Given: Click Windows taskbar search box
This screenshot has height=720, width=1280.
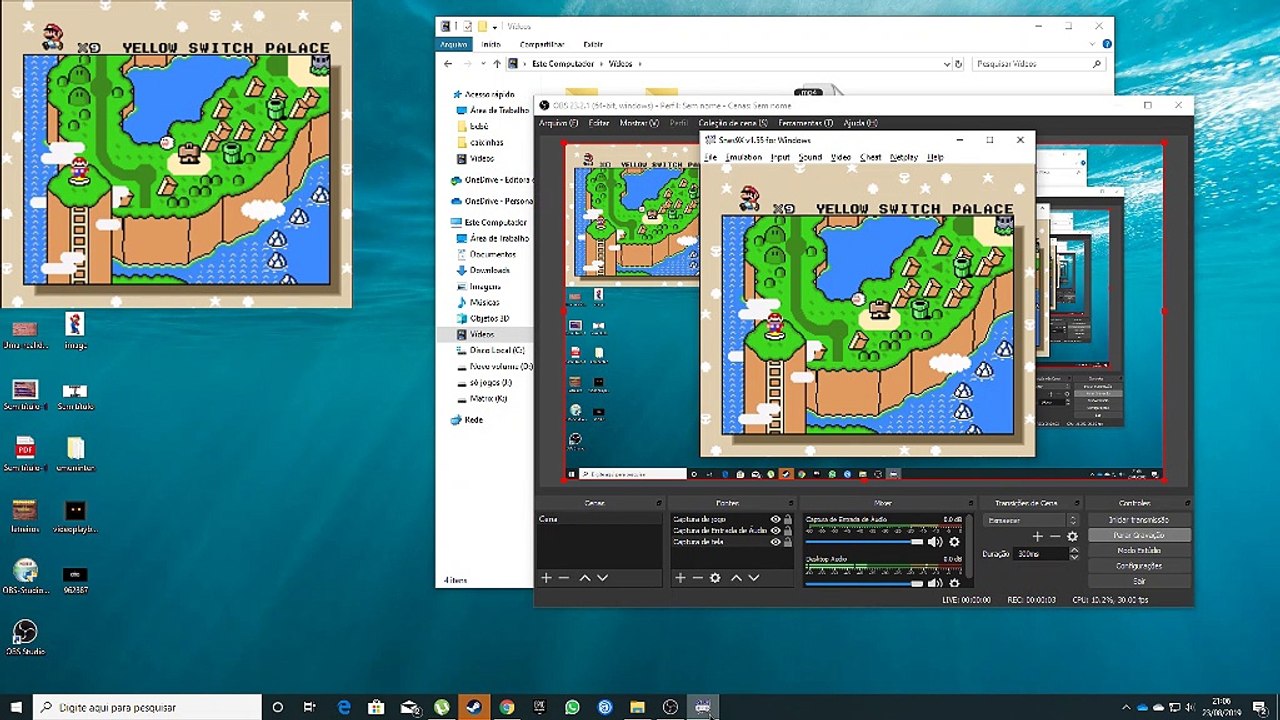Looking at the screenshot, I should point(147,707).
